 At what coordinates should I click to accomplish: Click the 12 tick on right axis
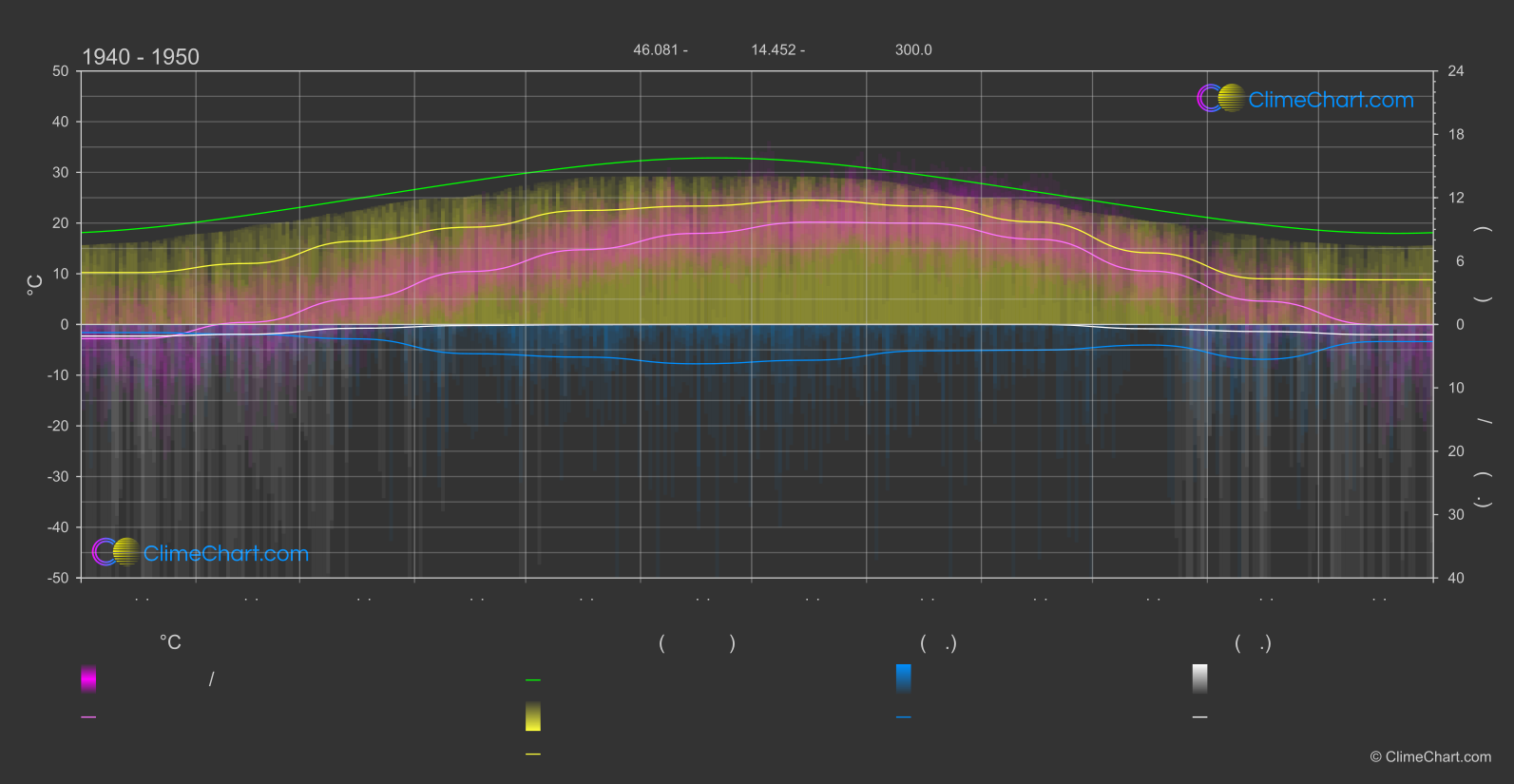point(1456,198)
